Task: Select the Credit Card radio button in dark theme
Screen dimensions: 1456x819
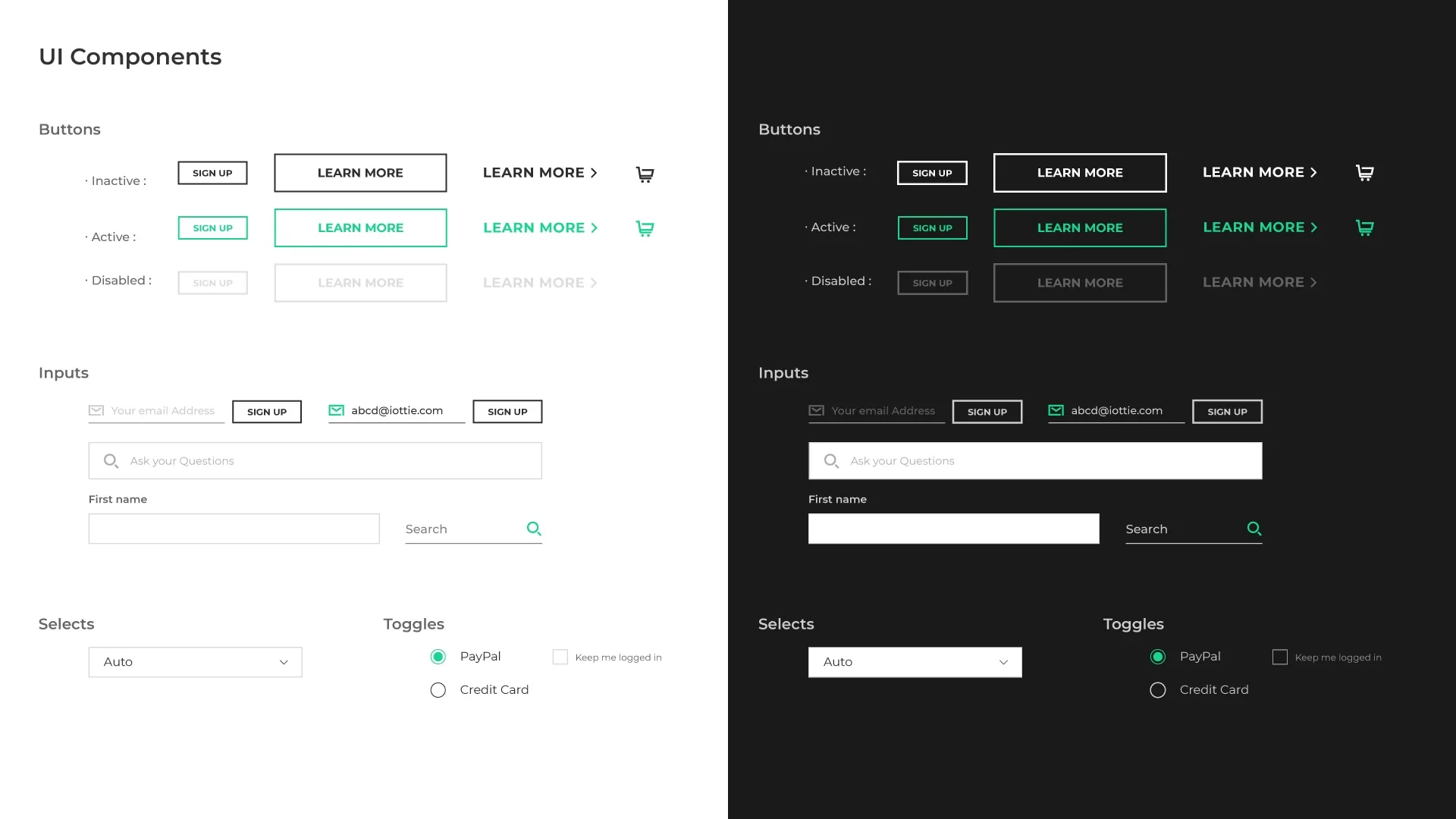Action: 1158,690
